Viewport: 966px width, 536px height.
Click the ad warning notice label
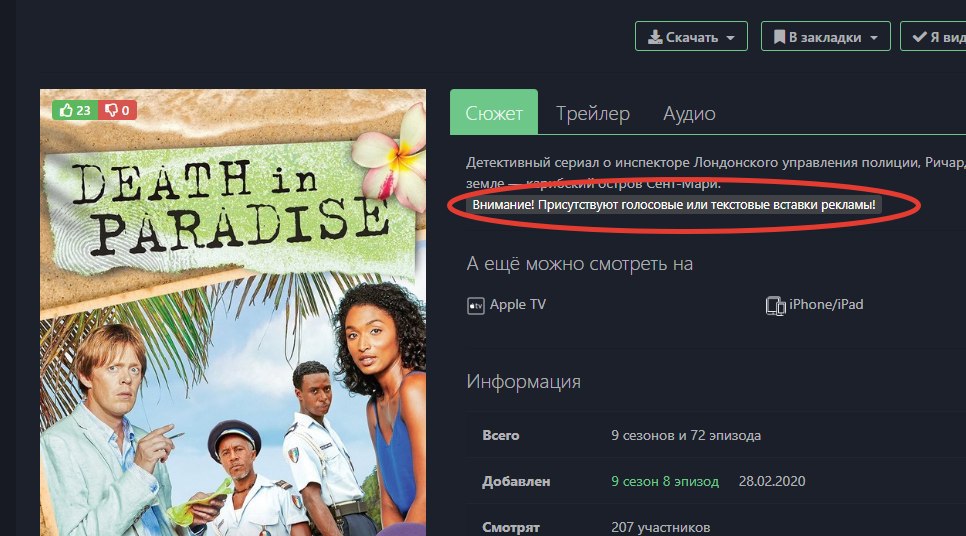click(674, 205)
